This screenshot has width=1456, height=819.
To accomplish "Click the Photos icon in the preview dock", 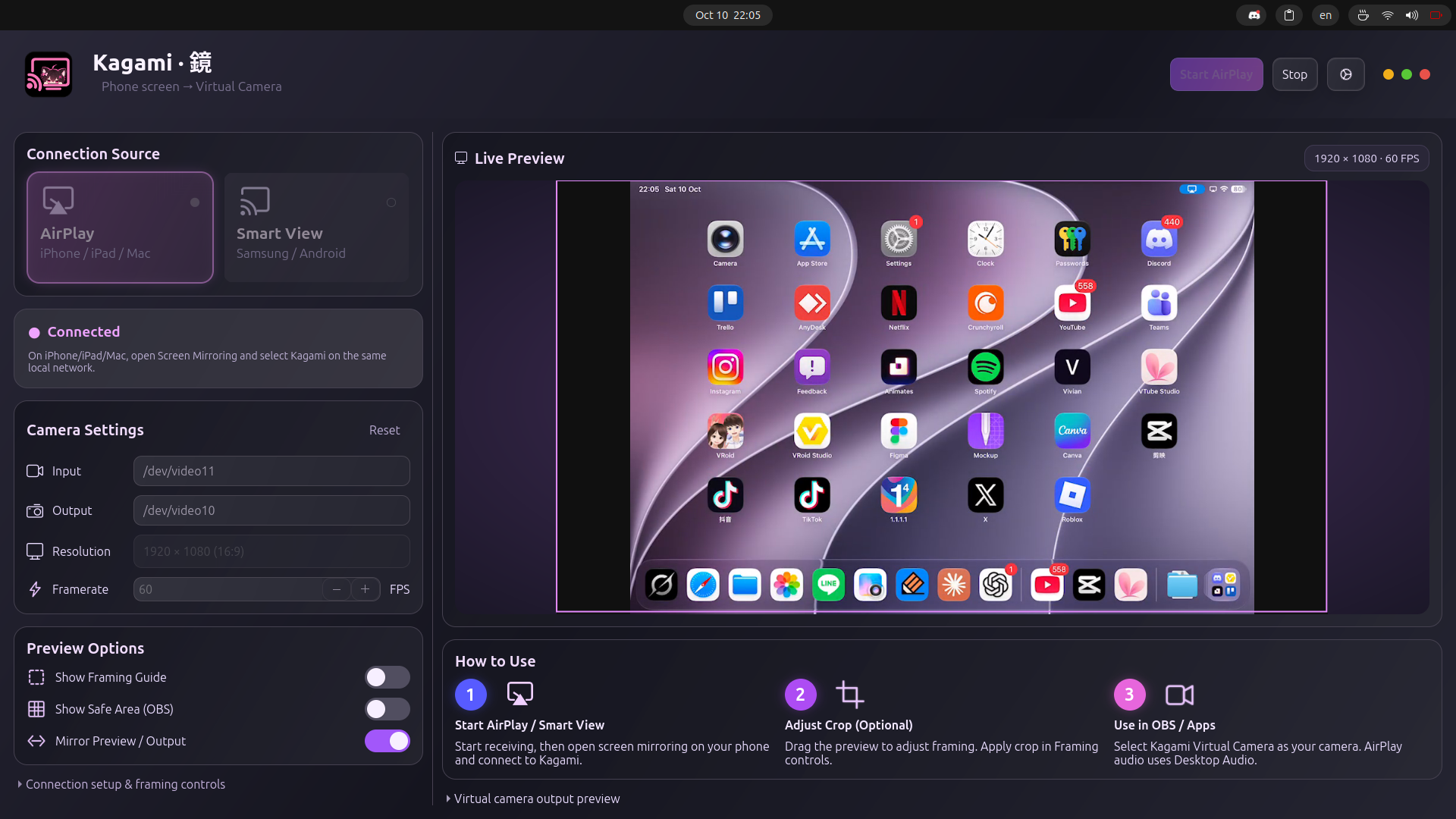I will point(786,585).
